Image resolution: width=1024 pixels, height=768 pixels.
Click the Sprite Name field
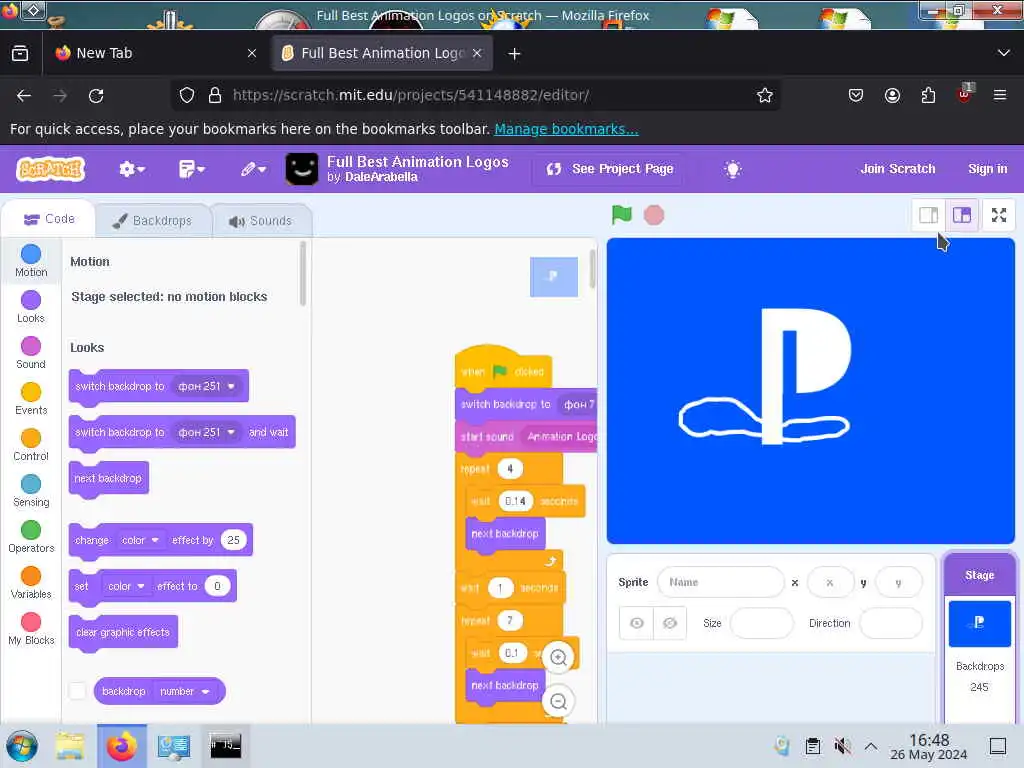click(720, 582)
